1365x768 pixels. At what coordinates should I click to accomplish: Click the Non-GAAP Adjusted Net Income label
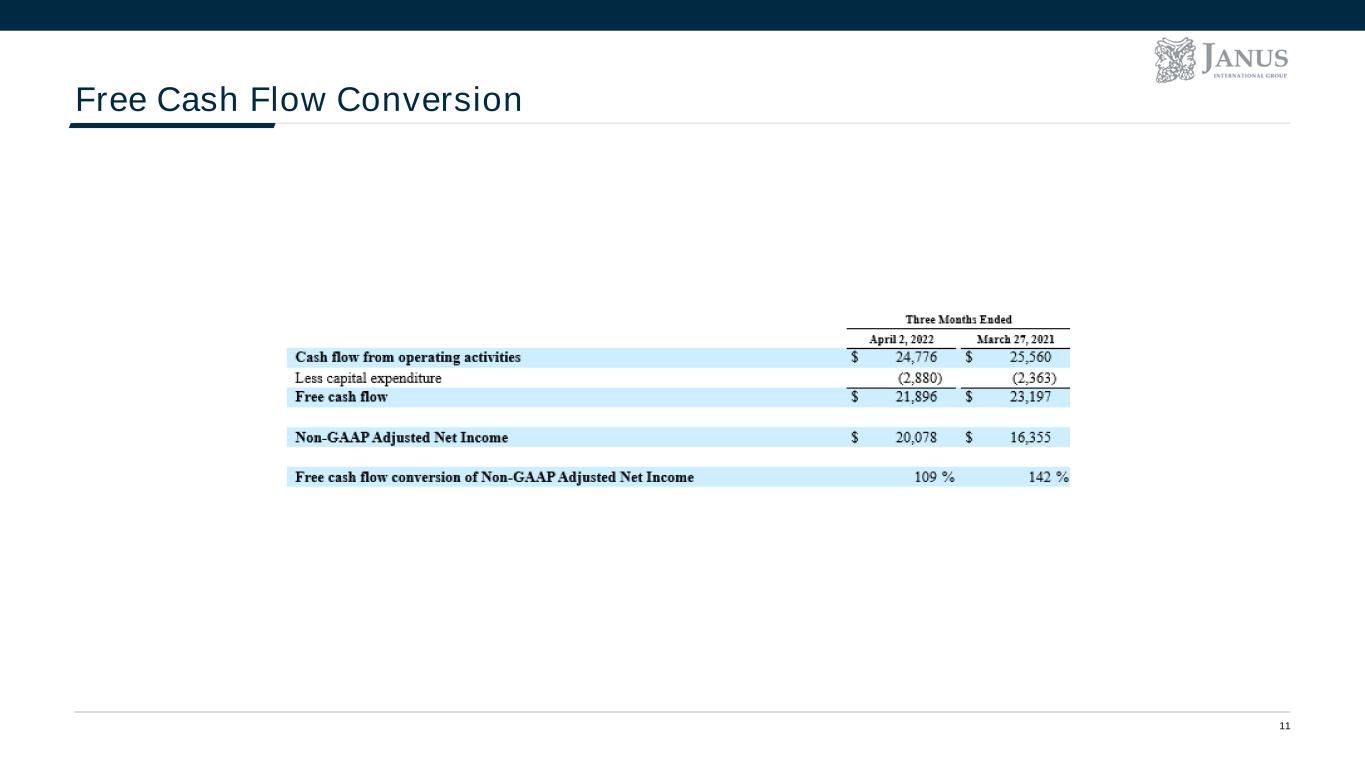click(x=401, y=437)
